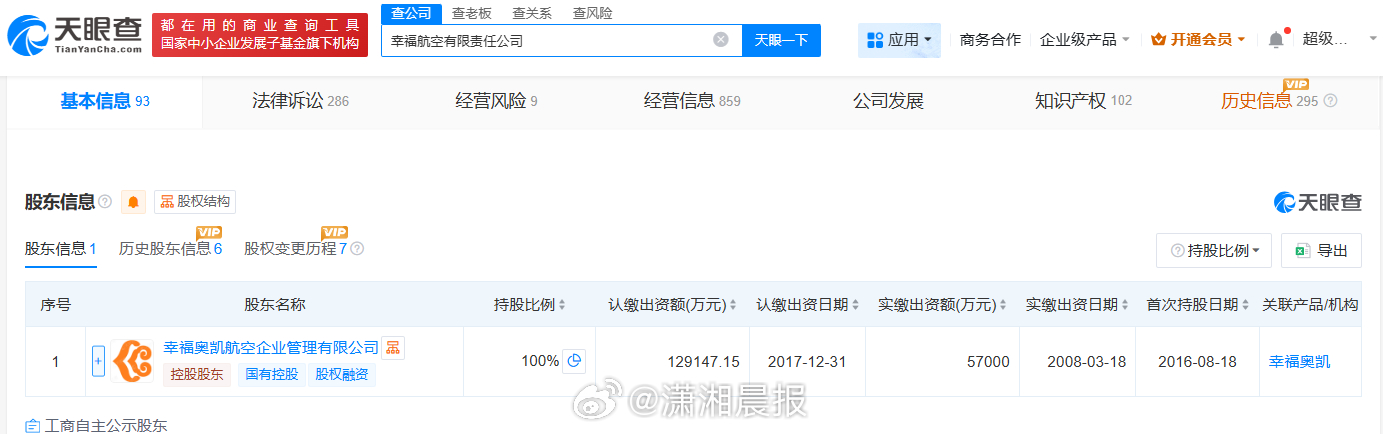Screen dimensions: 1383x434
Task: Switch to the 查风险 search tab
Action: pos(592,13)
